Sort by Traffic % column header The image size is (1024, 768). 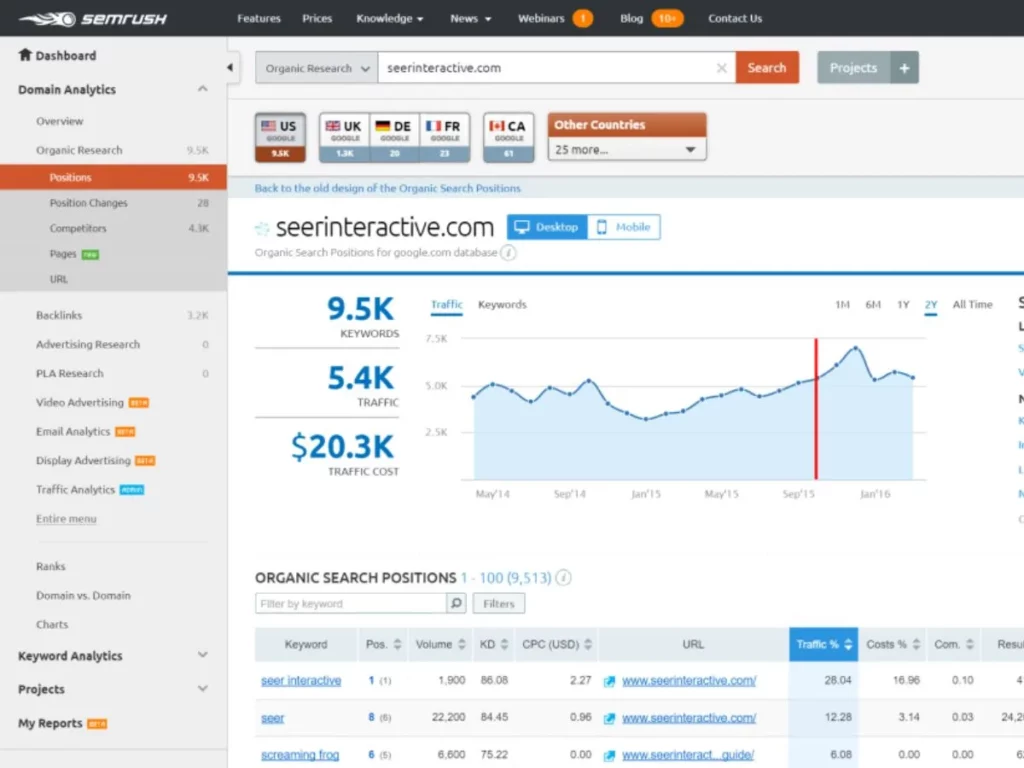click(x=823, y=645)
